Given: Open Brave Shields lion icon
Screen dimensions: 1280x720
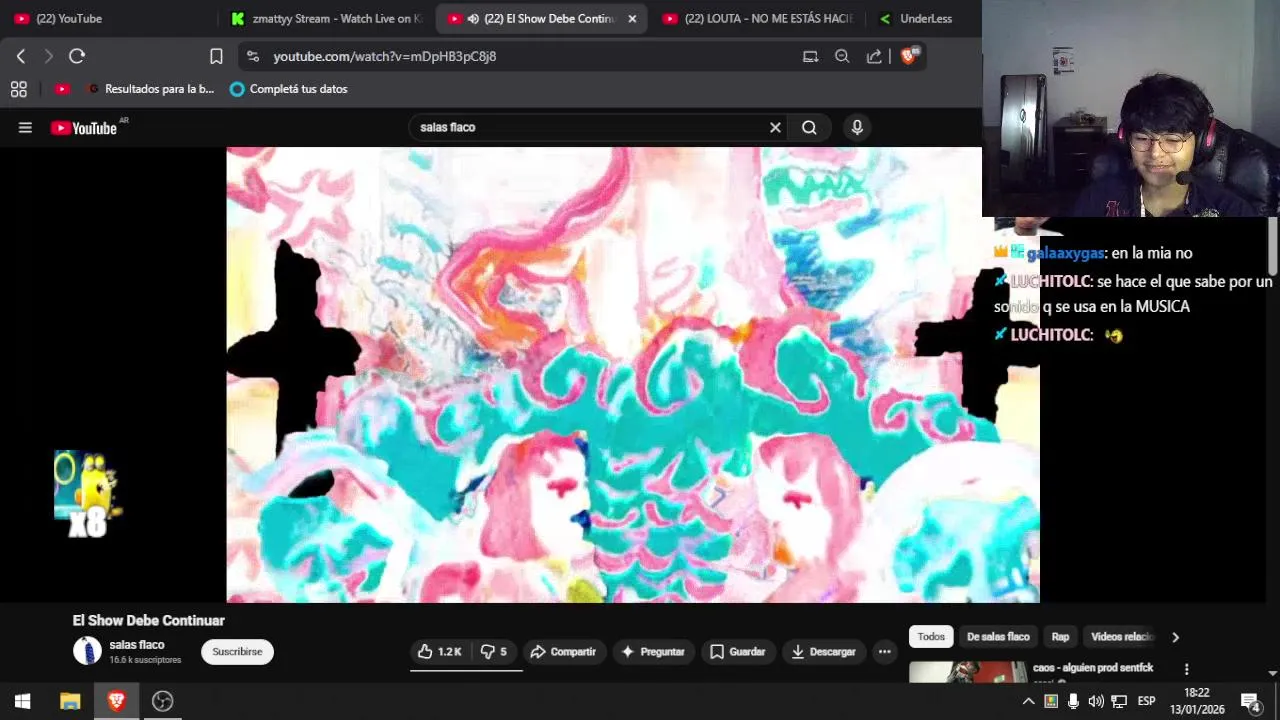Looking at the screenshot, I should pos(909,56).
